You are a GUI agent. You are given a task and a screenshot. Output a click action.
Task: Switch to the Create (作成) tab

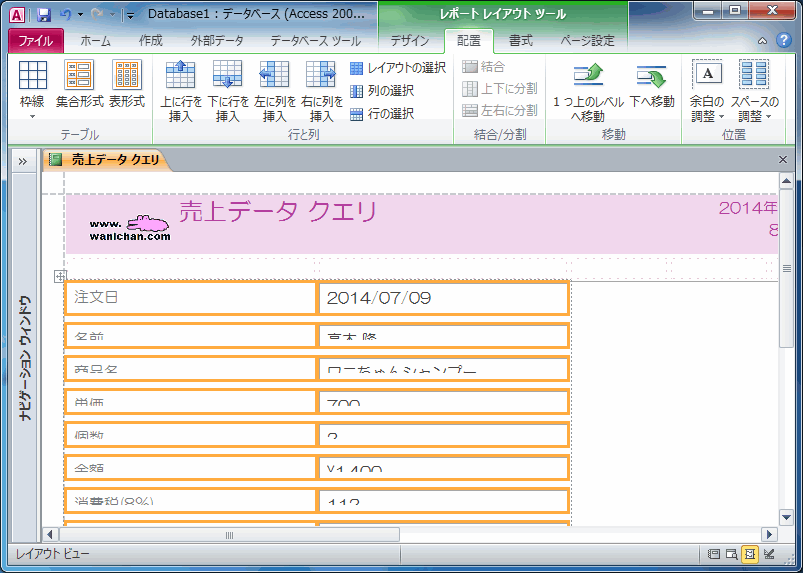pos(151,41)
